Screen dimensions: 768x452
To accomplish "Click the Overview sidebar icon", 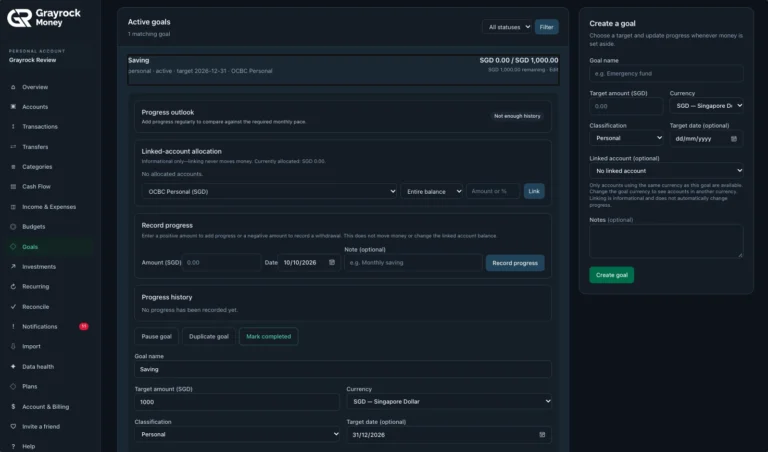I will 13,87.
